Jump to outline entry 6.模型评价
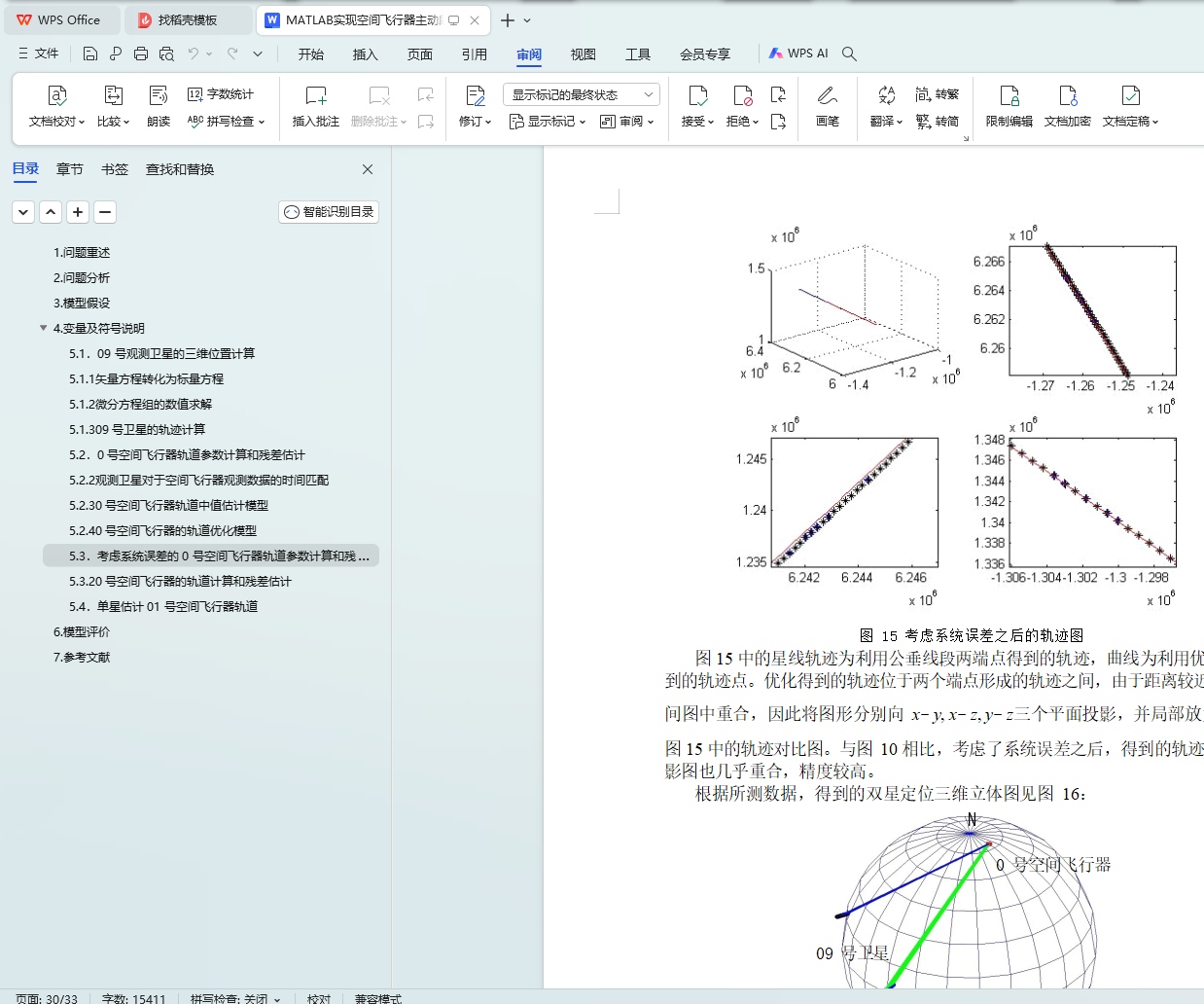Screen dimensions: 1204x1004 [x=82, y=631]
